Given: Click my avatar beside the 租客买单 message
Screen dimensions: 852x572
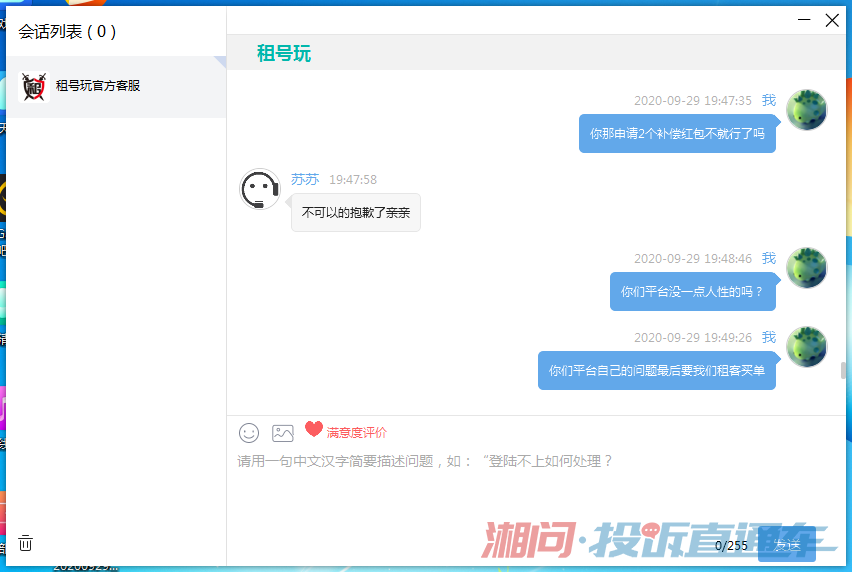Looking at the screenshot, I should 806,347.
